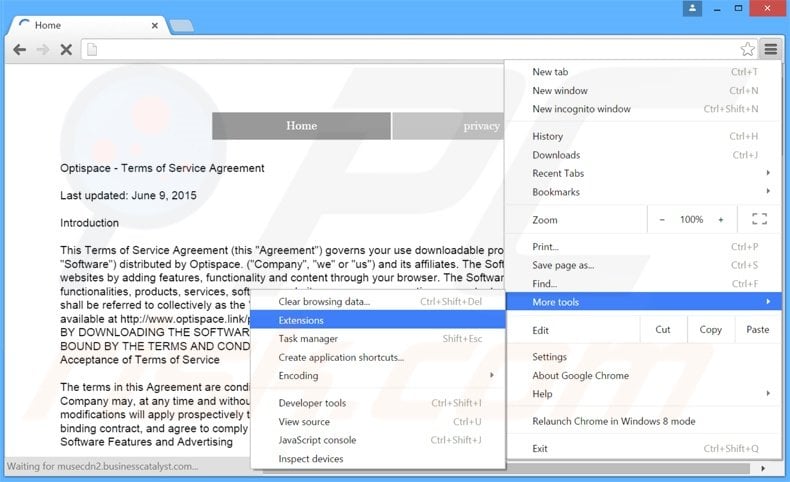
Task: Open Developer tools from submenu
Action: pyautogui.click(x=378, y=403)
